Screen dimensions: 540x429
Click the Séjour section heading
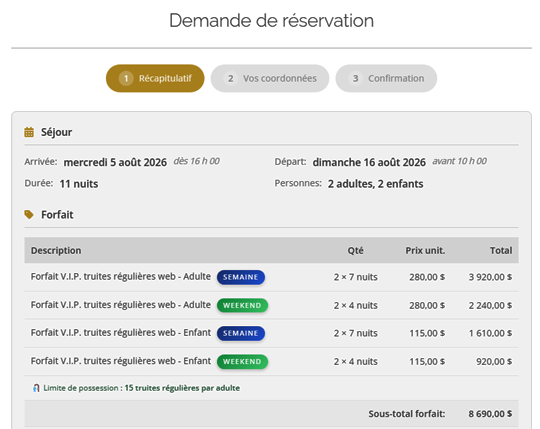pyautogui.click(x=56, y=132)
